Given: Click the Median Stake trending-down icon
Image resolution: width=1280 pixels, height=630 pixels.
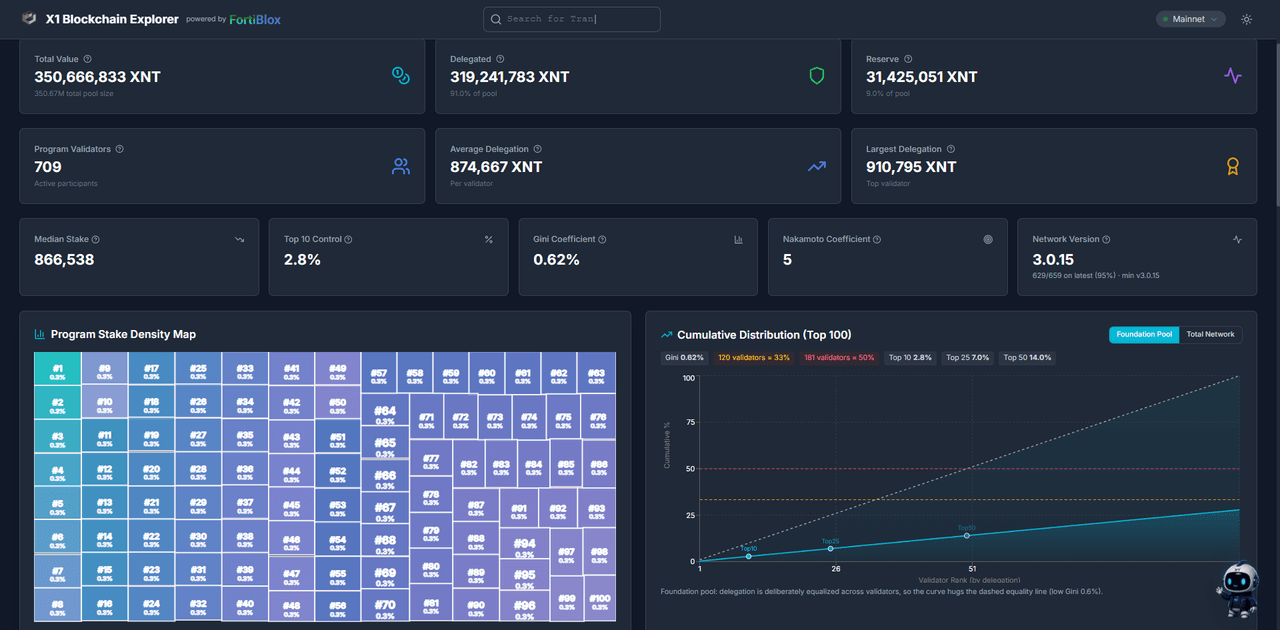Looking at the screenshot, I should 239,239.
